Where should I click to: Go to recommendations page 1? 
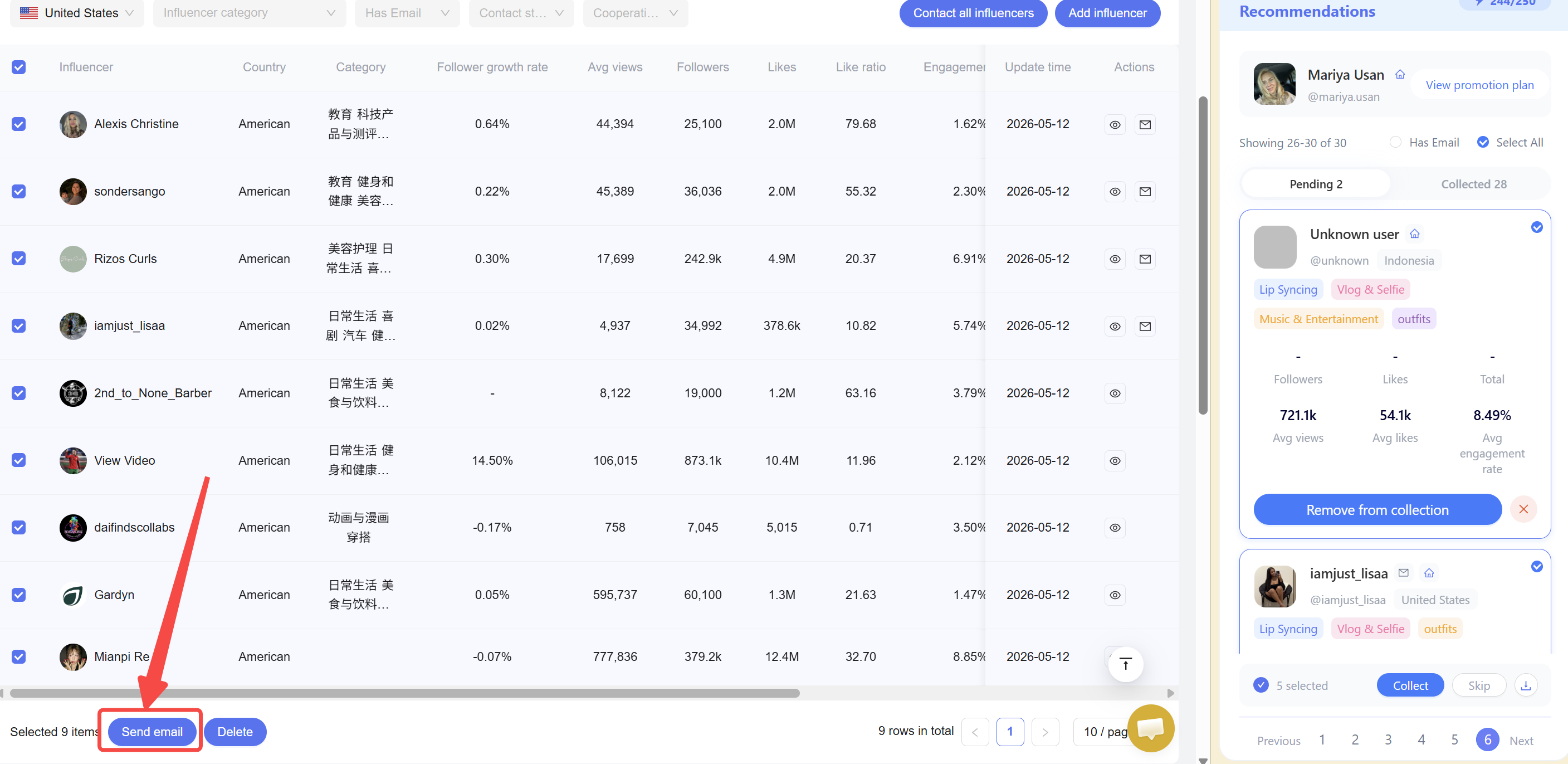1322,739
